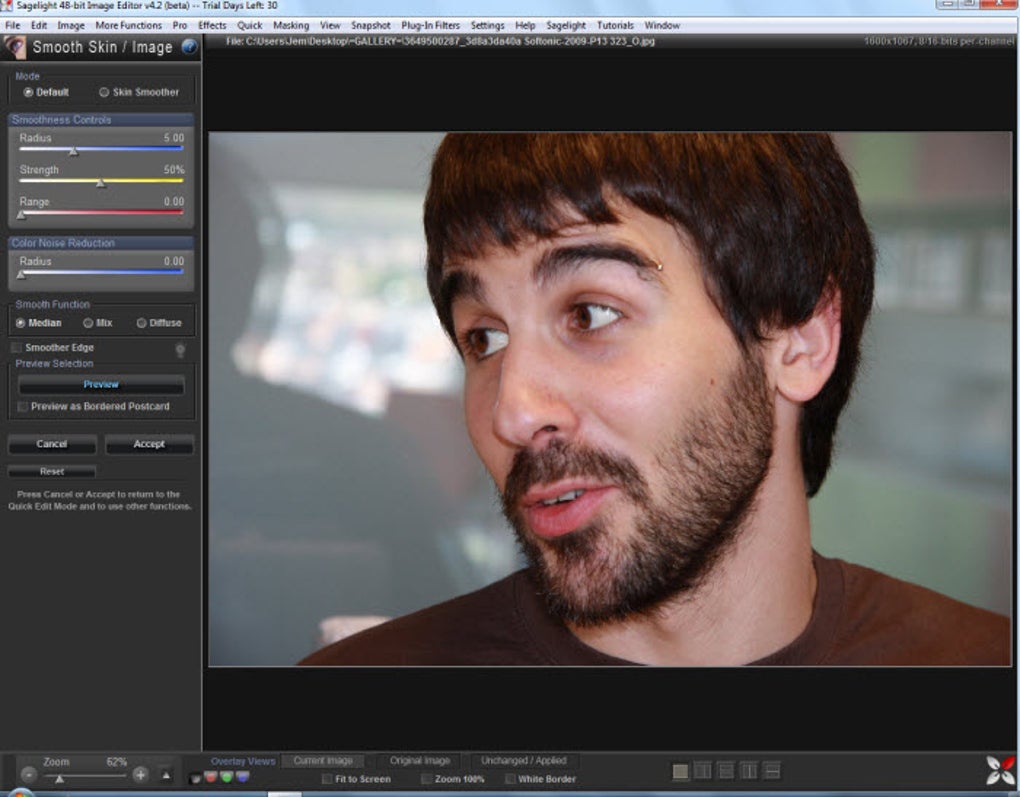Select the Default mode radio button
The image size is (1020, 797).
[x=28, y=92]
